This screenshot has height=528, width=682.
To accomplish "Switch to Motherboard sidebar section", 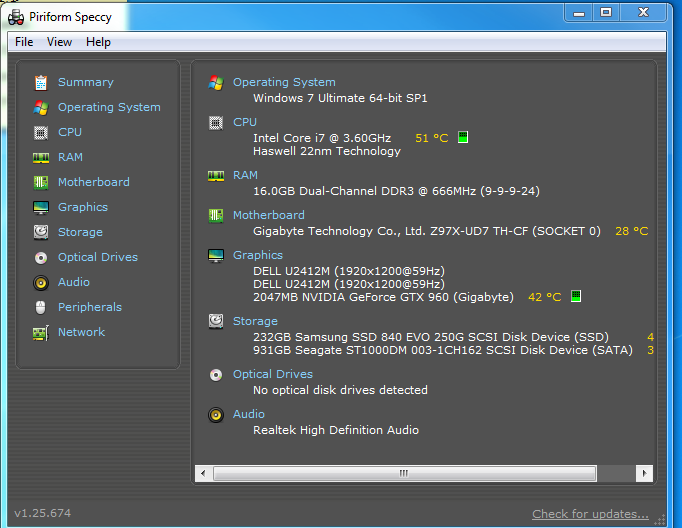I will pyautogui.click(x=94, y=182).
